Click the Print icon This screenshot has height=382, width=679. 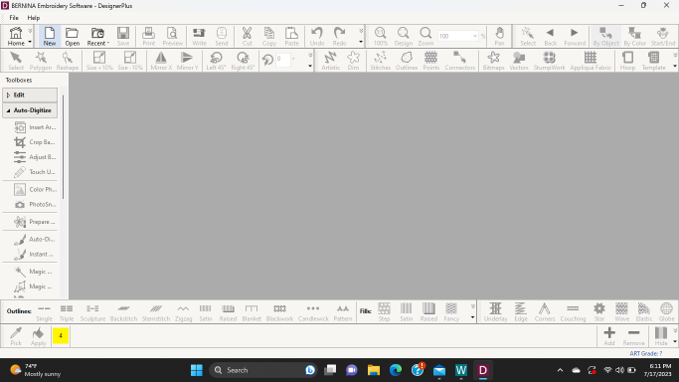[x=149, y=36]
